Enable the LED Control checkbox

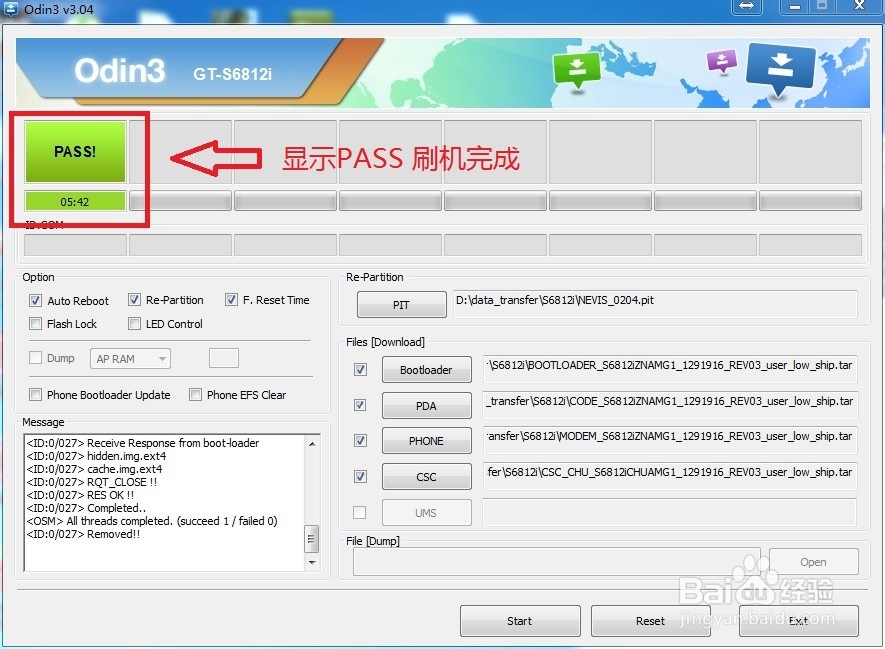pyautogui.click(x=134, y=324)
